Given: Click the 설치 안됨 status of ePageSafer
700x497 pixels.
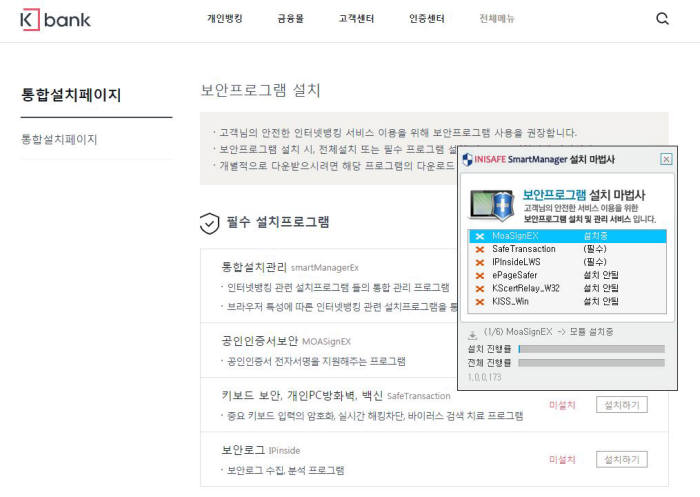Looking at the screenshot, I should point(601,275).
